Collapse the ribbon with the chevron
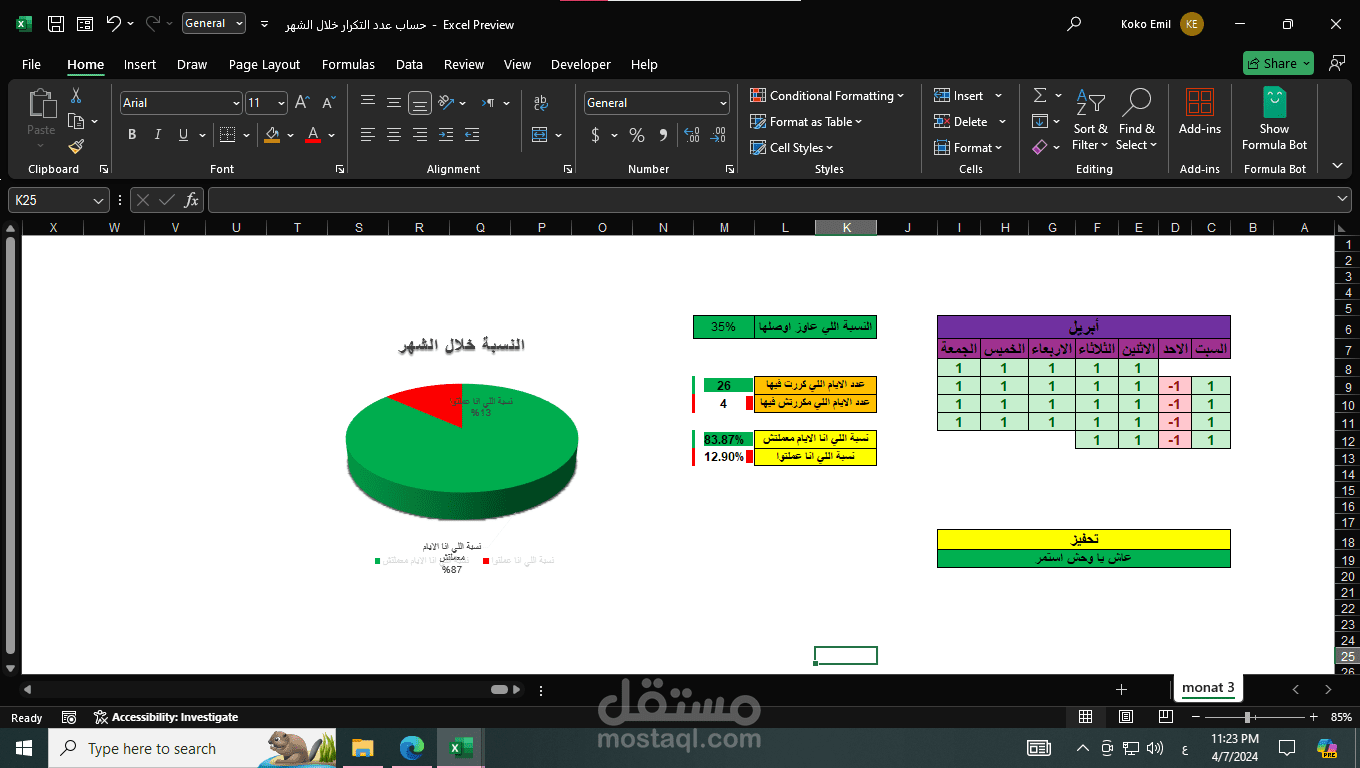1360x768 pixels. [x=1338, y=166]
